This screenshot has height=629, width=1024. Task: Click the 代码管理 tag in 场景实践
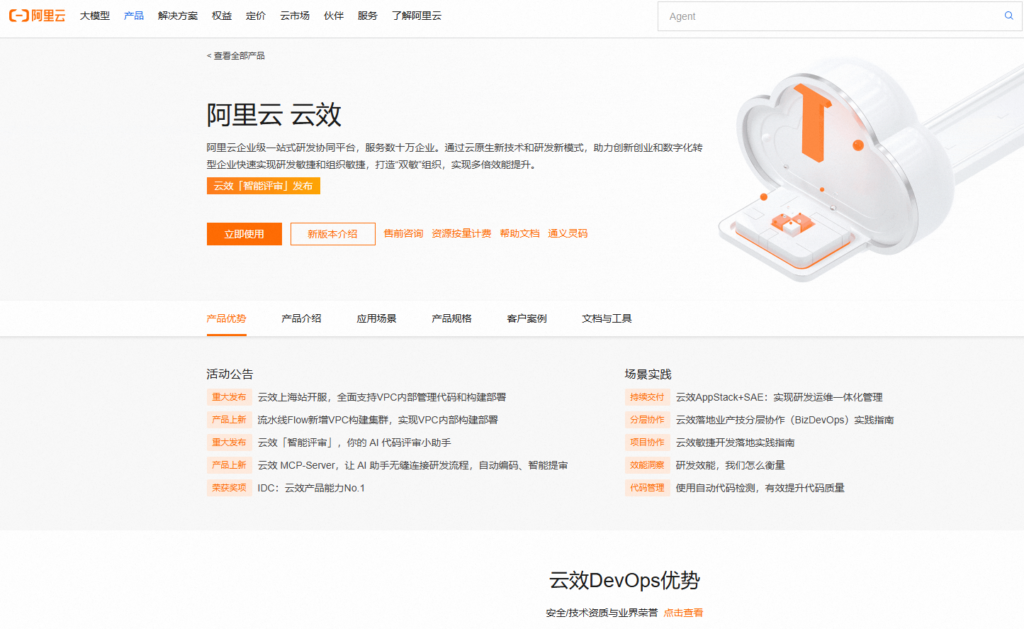(x=647, y=487)
